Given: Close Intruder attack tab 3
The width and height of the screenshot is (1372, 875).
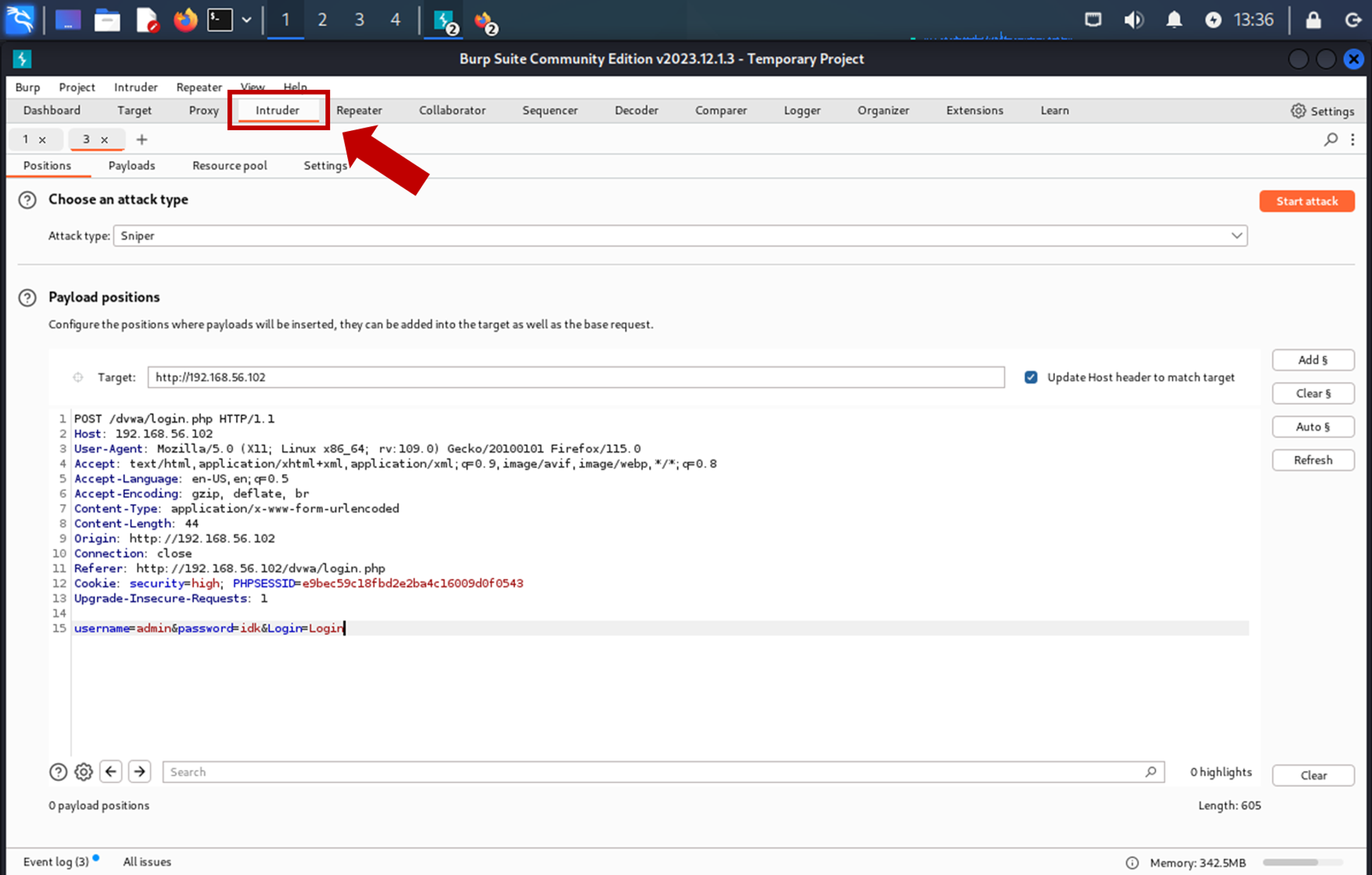Looking at the screenshot, I should click(105, 140).
